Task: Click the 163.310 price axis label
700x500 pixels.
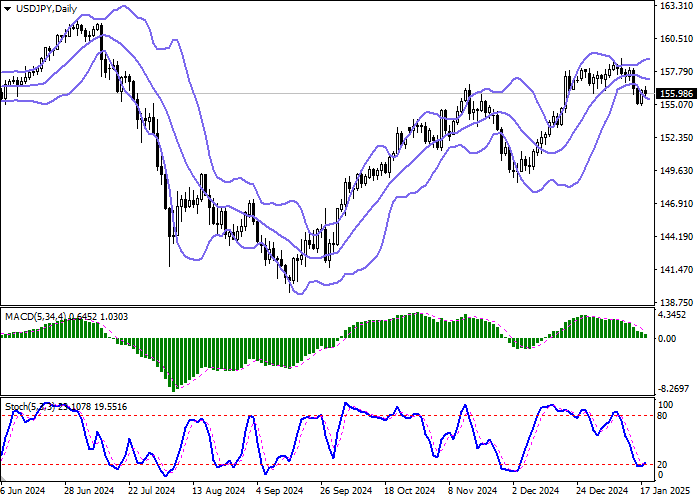Action: (678, 6)
